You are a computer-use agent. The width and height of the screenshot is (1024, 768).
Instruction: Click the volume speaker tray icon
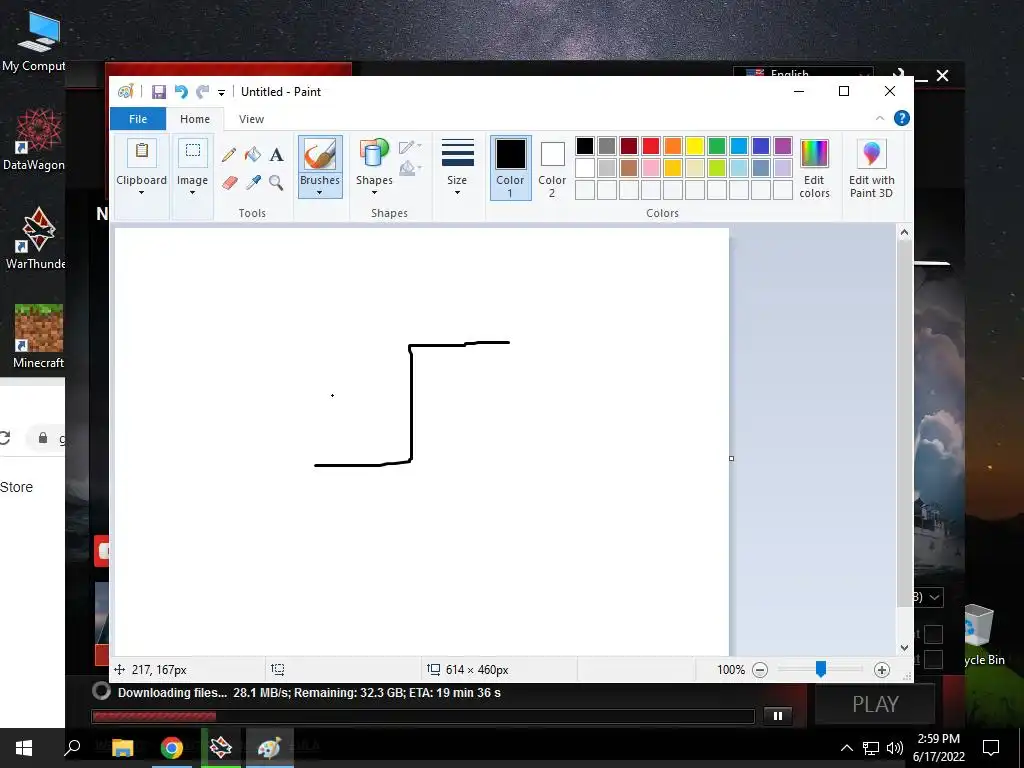895,748
